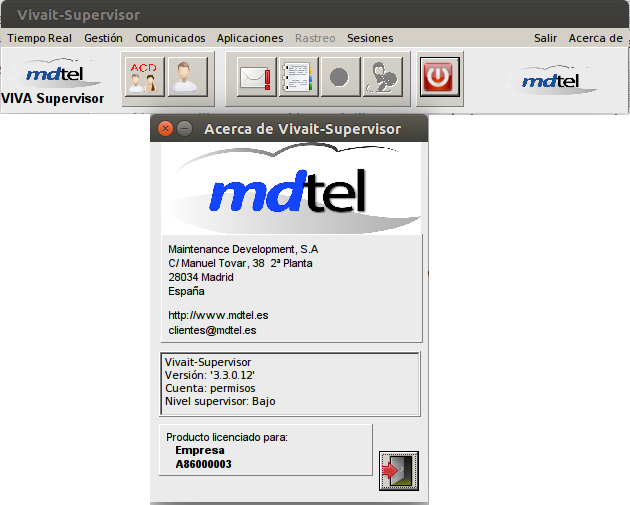630x505 pixels.
Task: Click the VIVA Supervisor label
Action: click(x=53, y=98)
